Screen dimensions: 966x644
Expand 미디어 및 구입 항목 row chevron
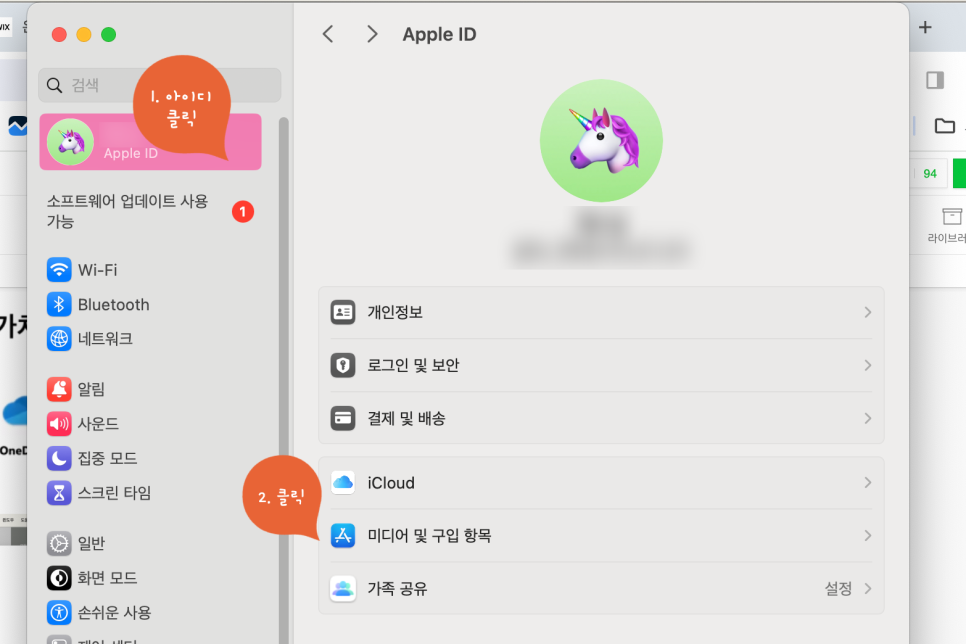867,536
